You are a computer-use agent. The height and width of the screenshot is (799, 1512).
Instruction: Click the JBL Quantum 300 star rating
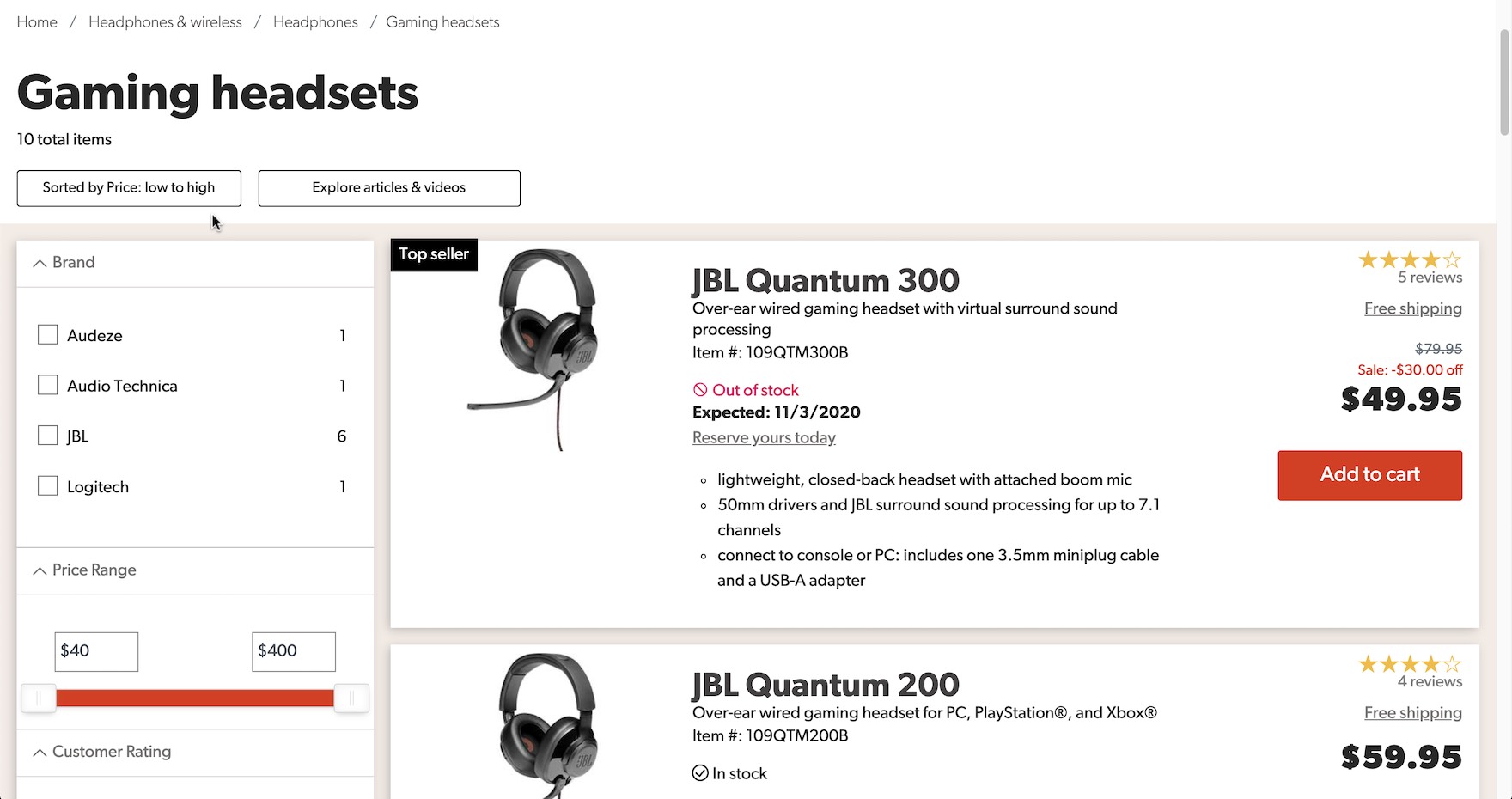[1409, 259]
